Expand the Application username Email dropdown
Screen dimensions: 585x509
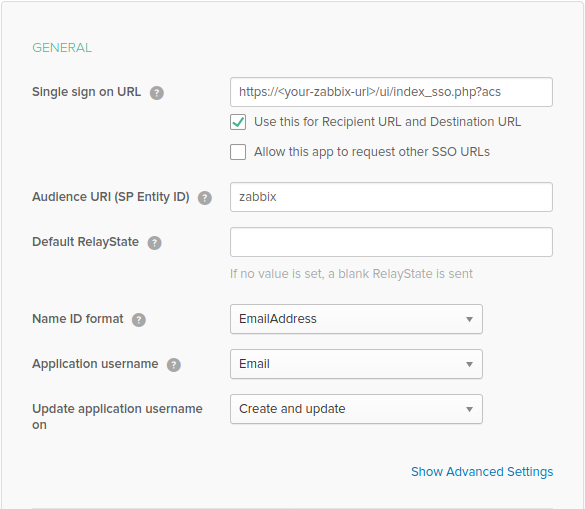pos(356,364)
